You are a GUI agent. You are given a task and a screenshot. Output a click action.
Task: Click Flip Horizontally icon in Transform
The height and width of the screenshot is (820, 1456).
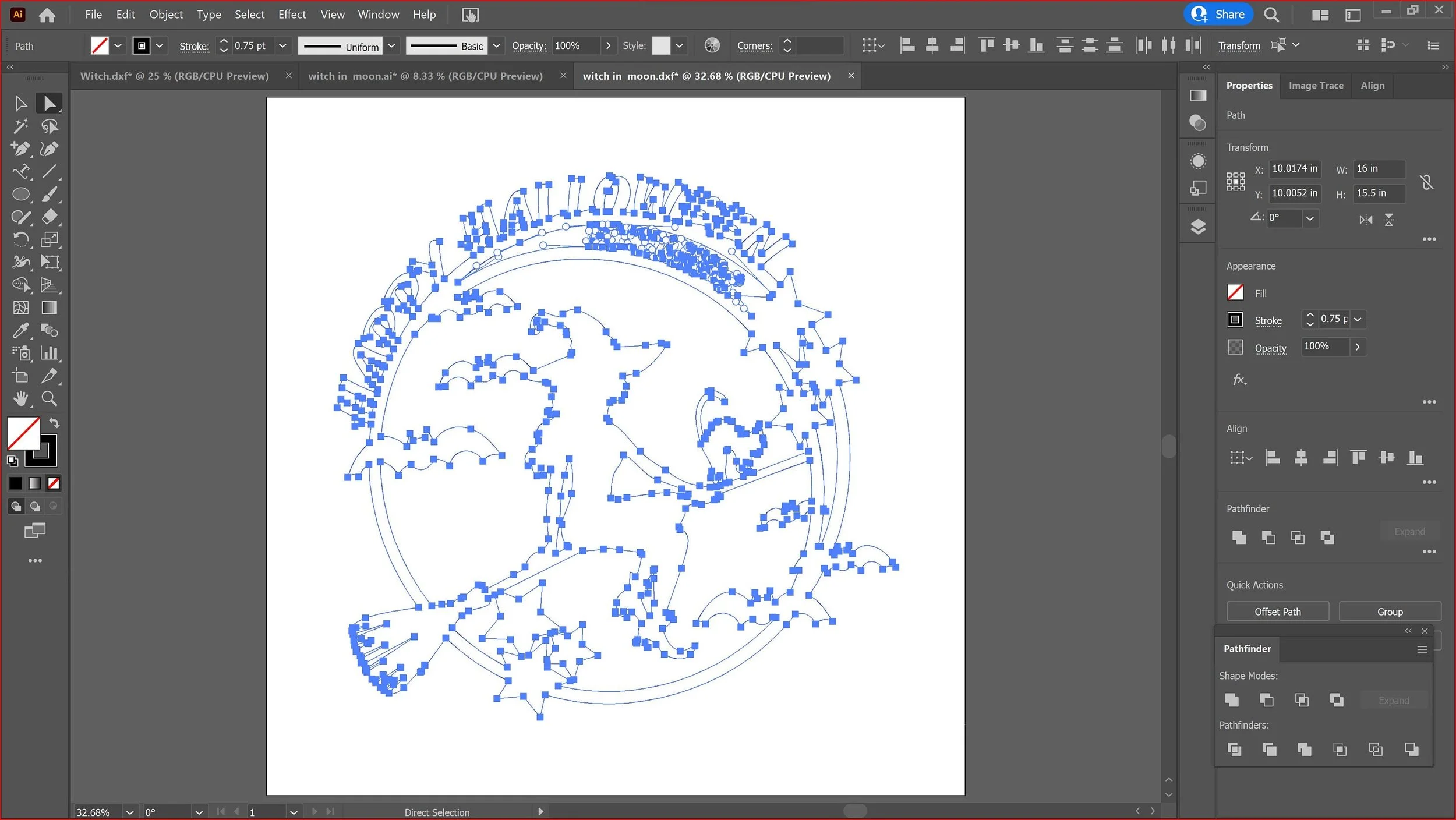pyautogui.click(x=1365, y=220)
